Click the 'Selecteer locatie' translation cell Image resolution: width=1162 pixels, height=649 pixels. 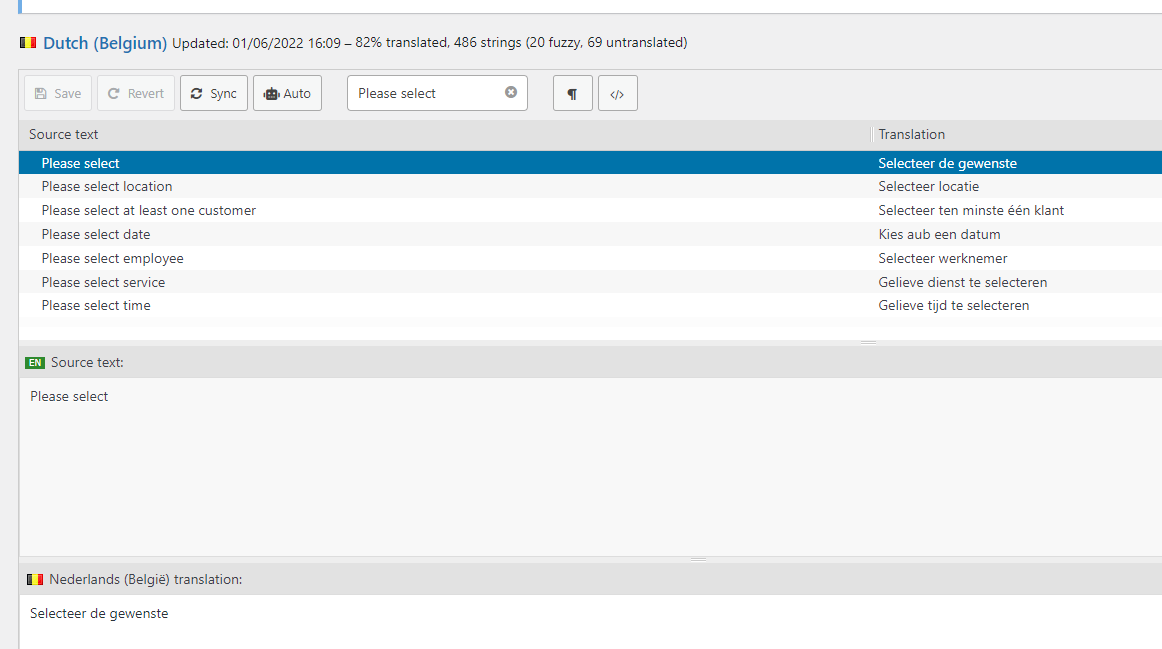[929, 187]
